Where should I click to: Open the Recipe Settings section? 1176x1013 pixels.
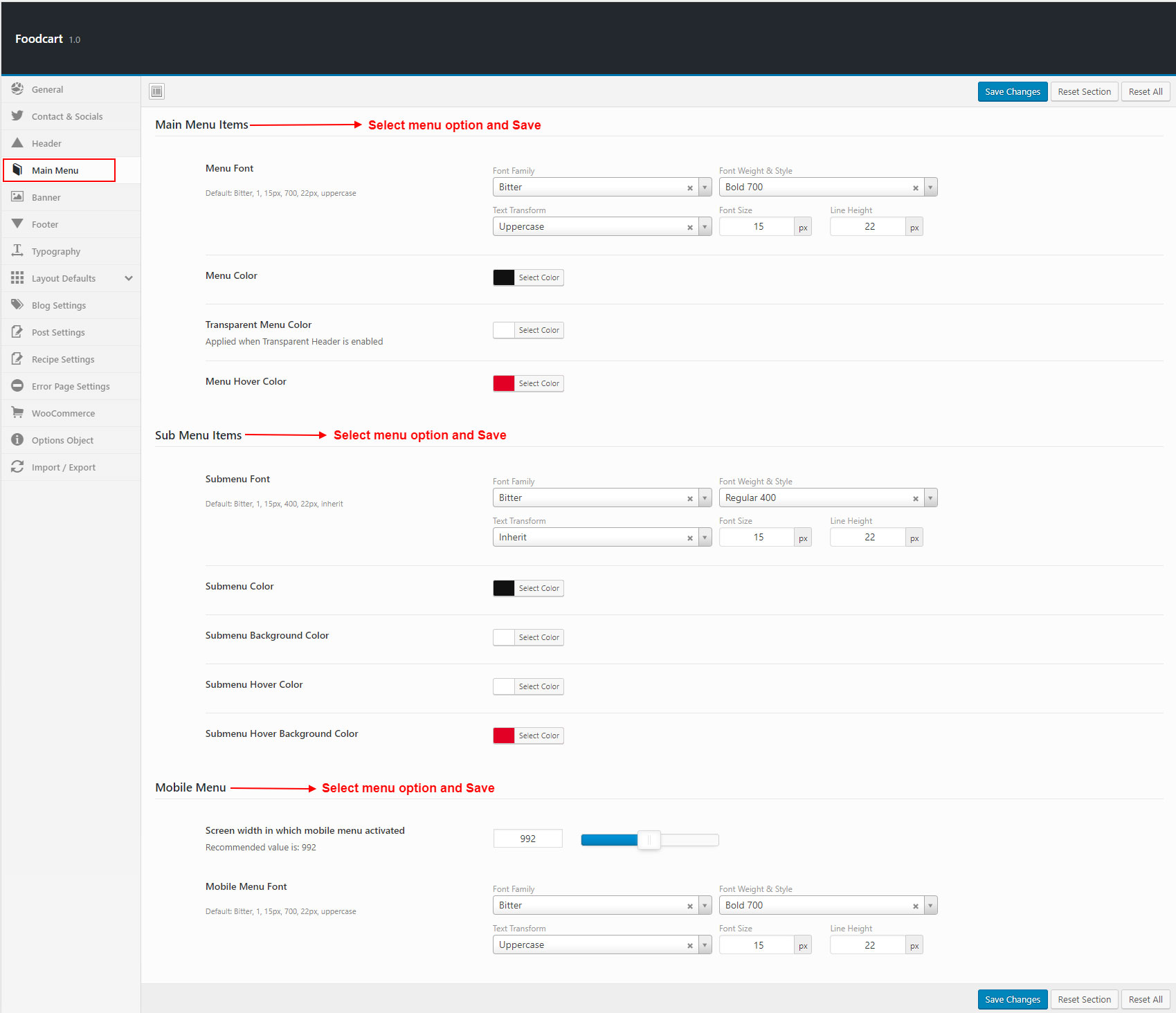coord(71,359)
